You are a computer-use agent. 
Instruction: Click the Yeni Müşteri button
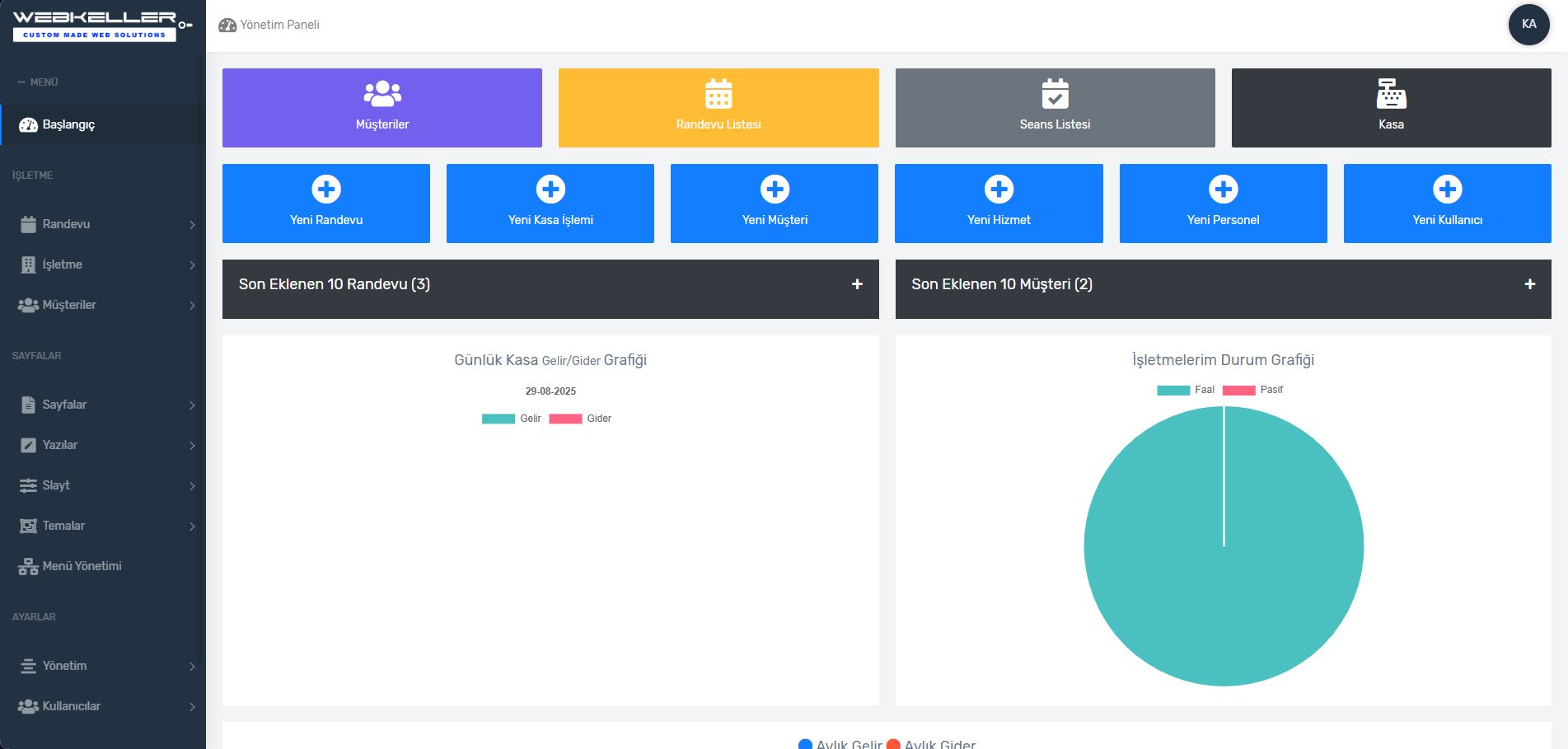[x=775, y=204]
